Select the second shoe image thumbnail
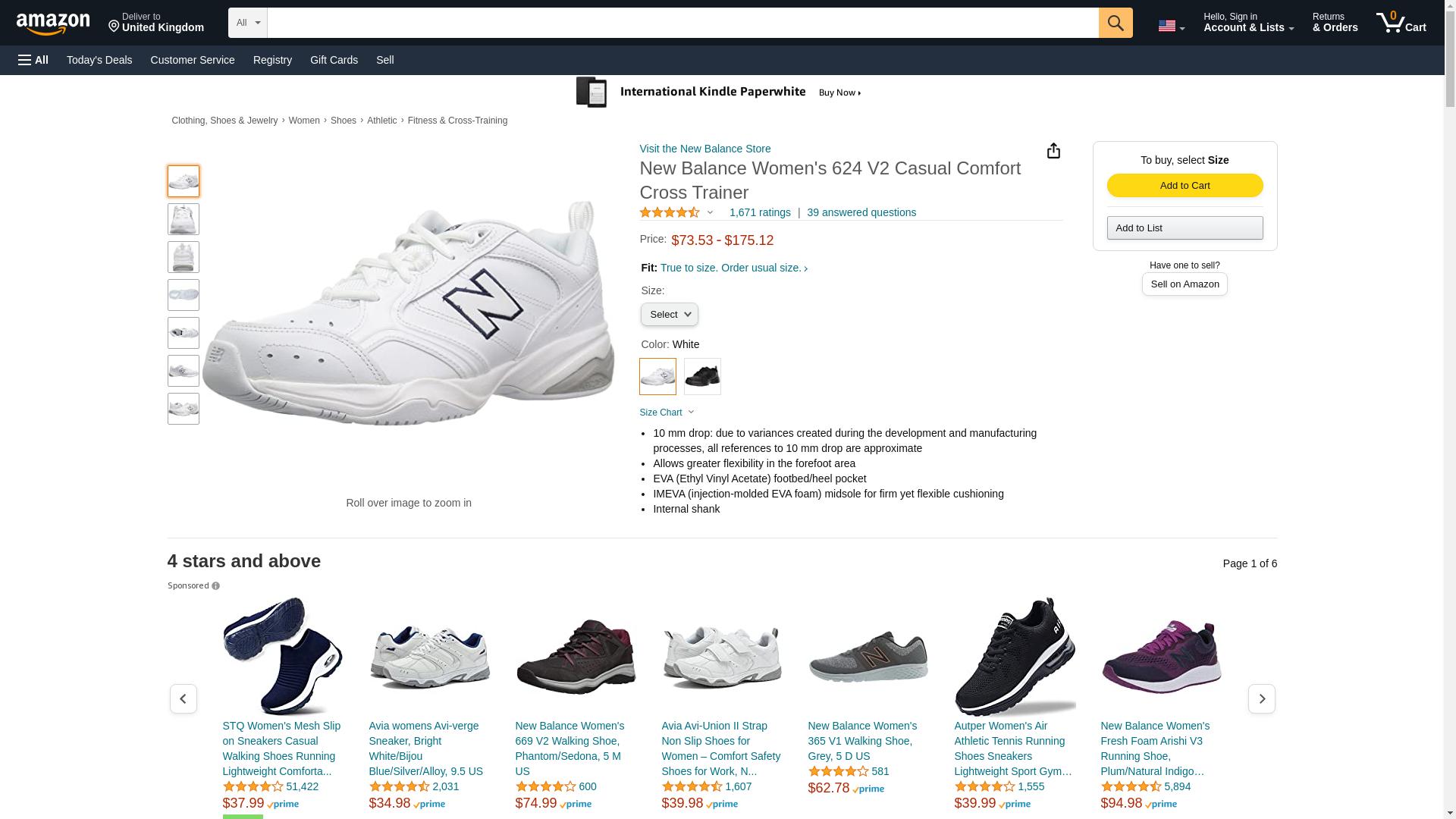 (x=184, y=219)
